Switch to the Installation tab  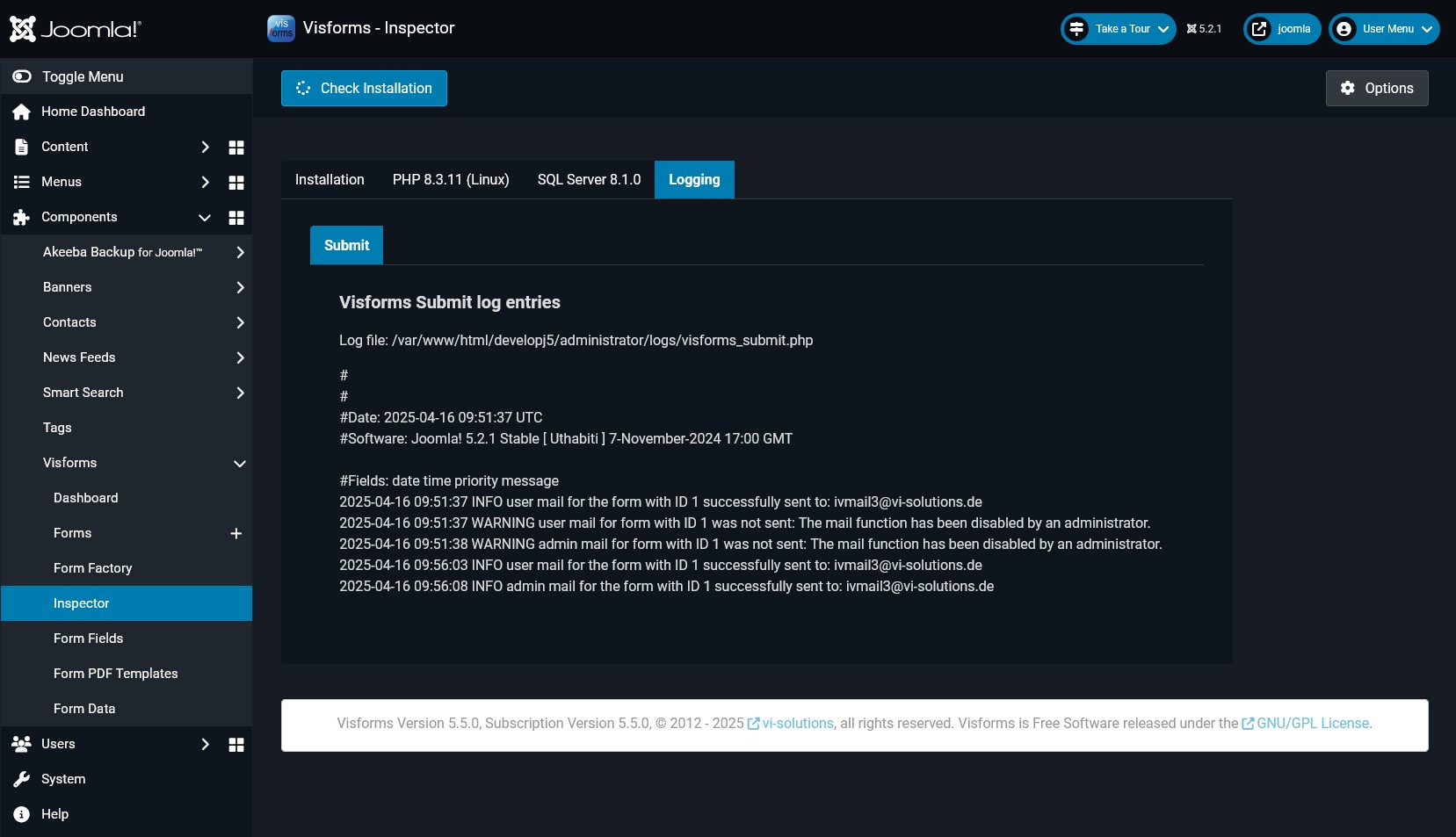(x=330, y=179)
